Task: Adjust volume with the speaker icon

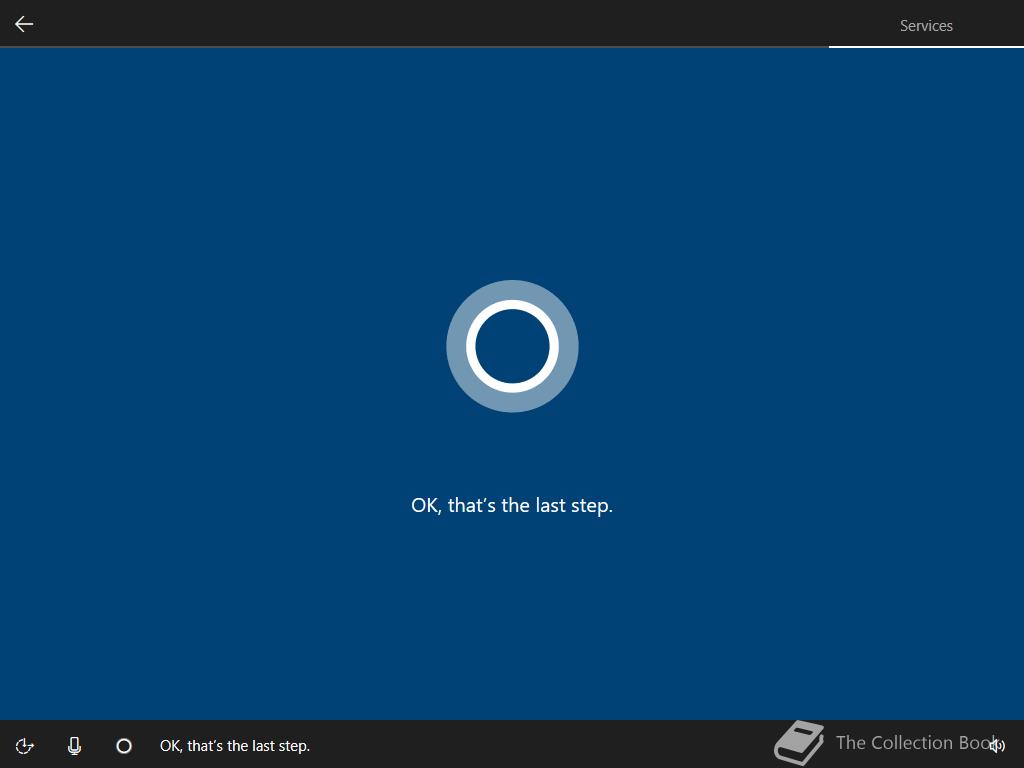Action: click(997, 745)
